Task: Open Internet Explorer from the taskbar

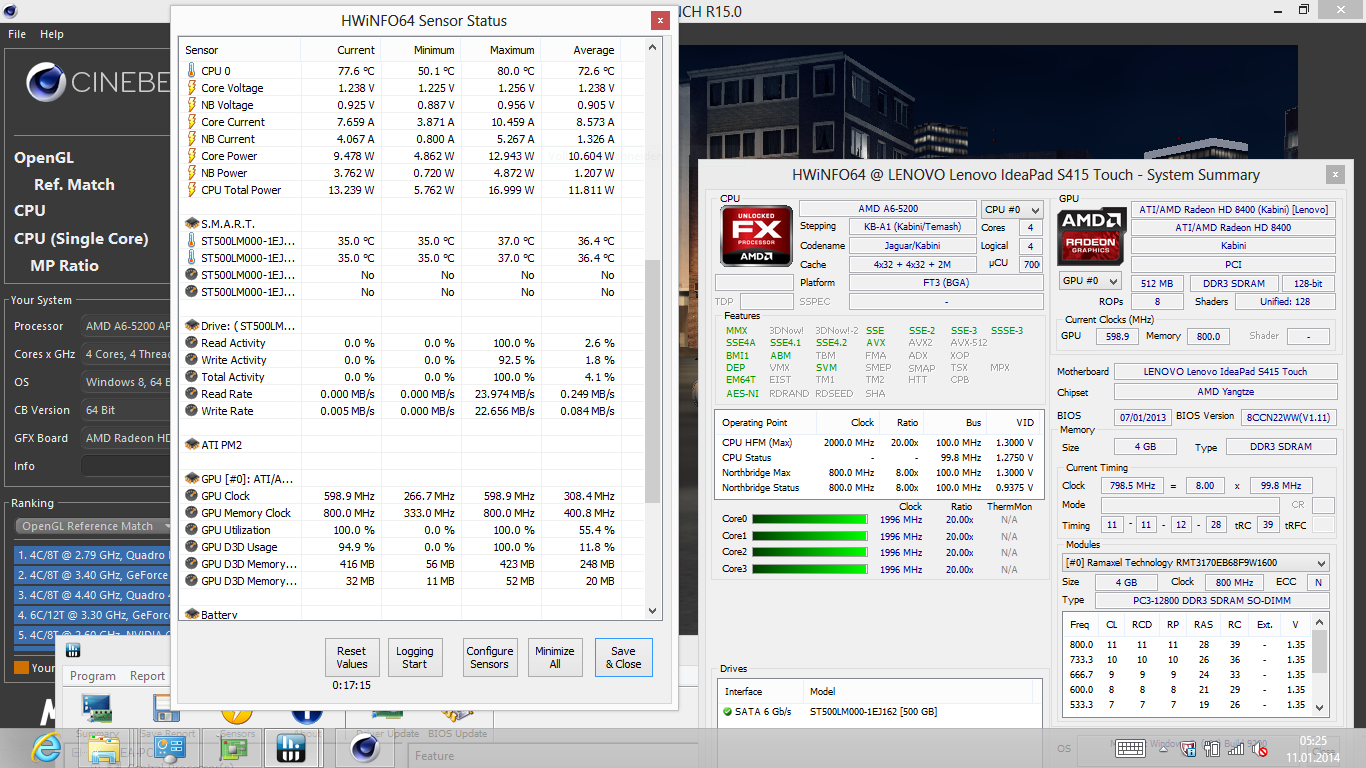Action: (x=46, y=748)
